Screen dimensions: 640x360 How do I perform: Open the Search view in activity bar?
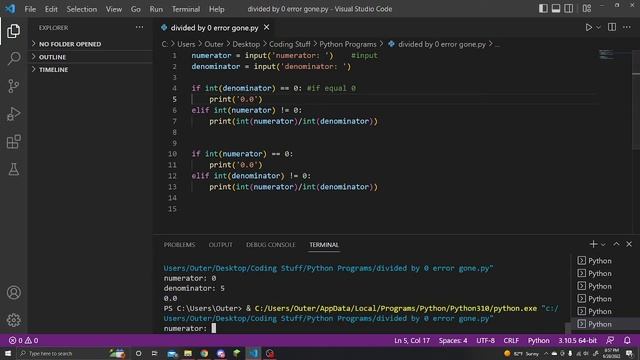pyautogui.click(x=13, y=58)
